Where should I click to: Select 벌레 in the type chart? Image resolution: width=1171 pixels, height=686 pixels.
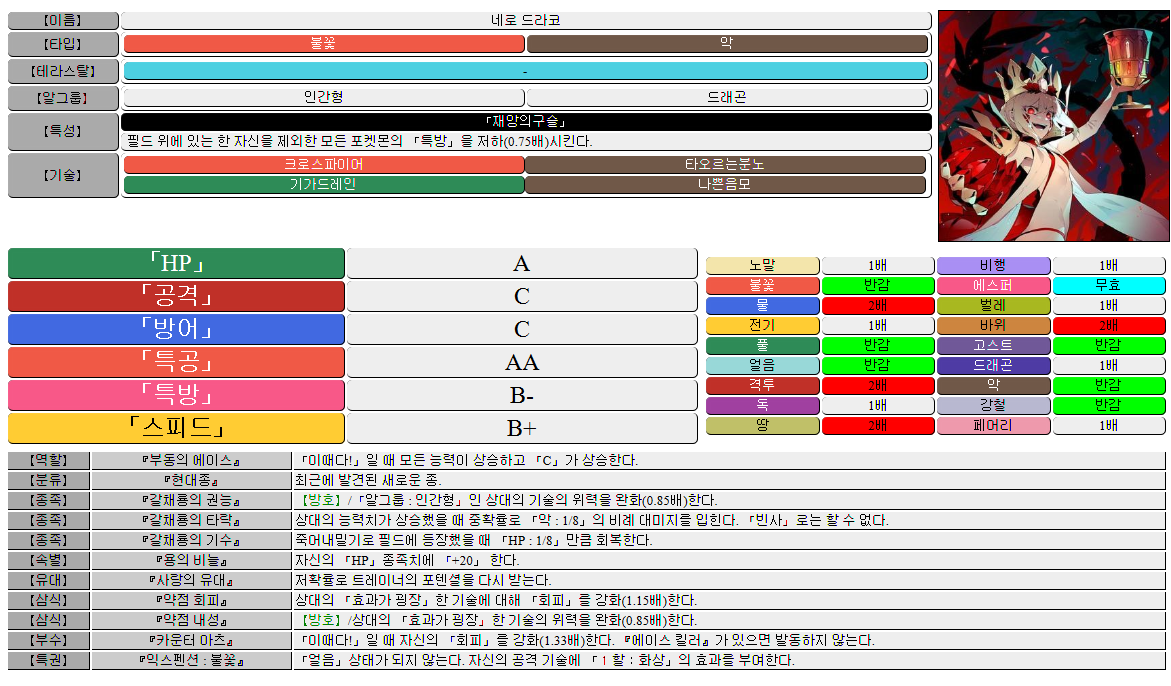point(994,305)
